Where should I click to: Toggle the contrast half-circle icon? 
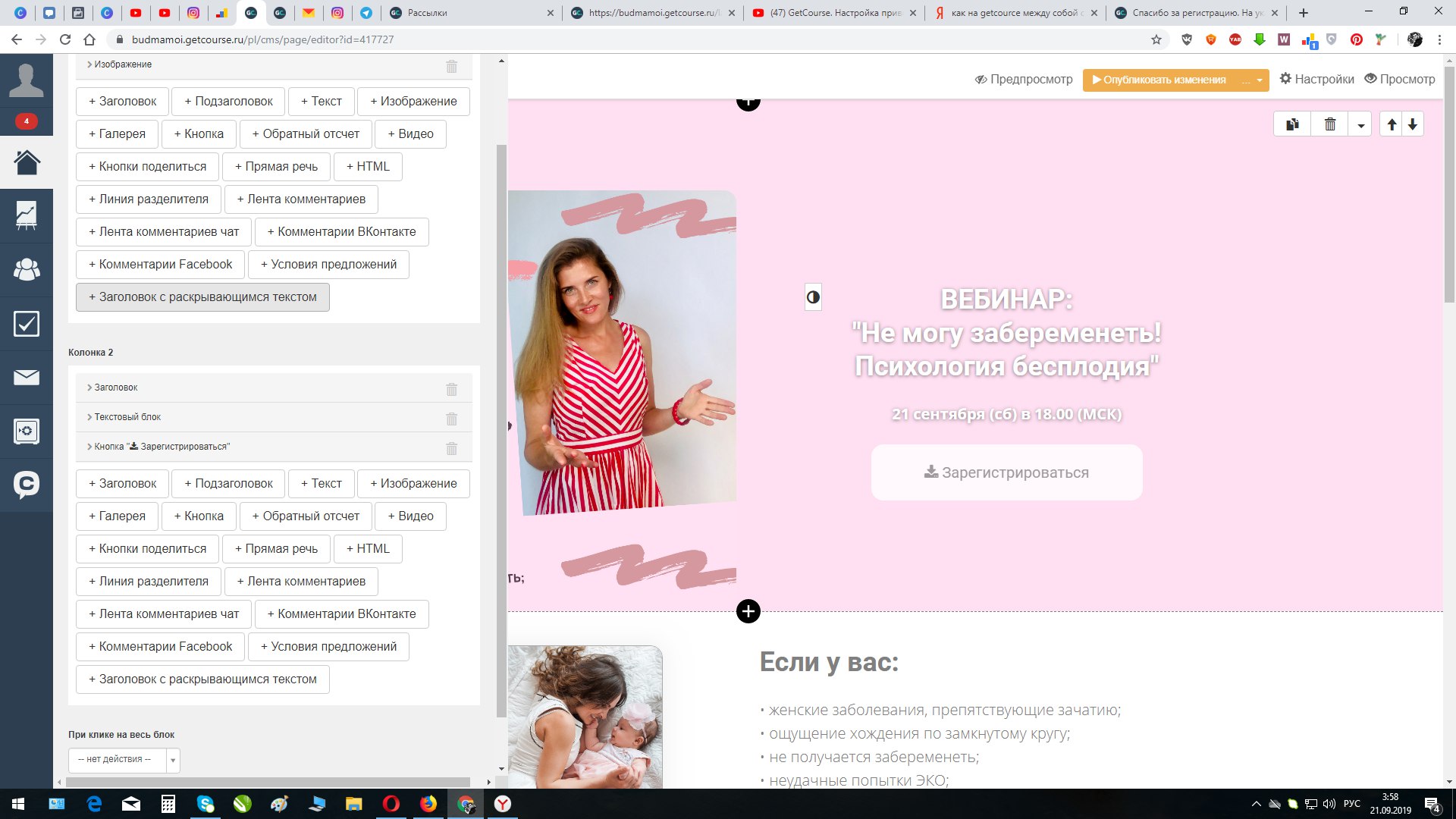[x=813, y=297]
